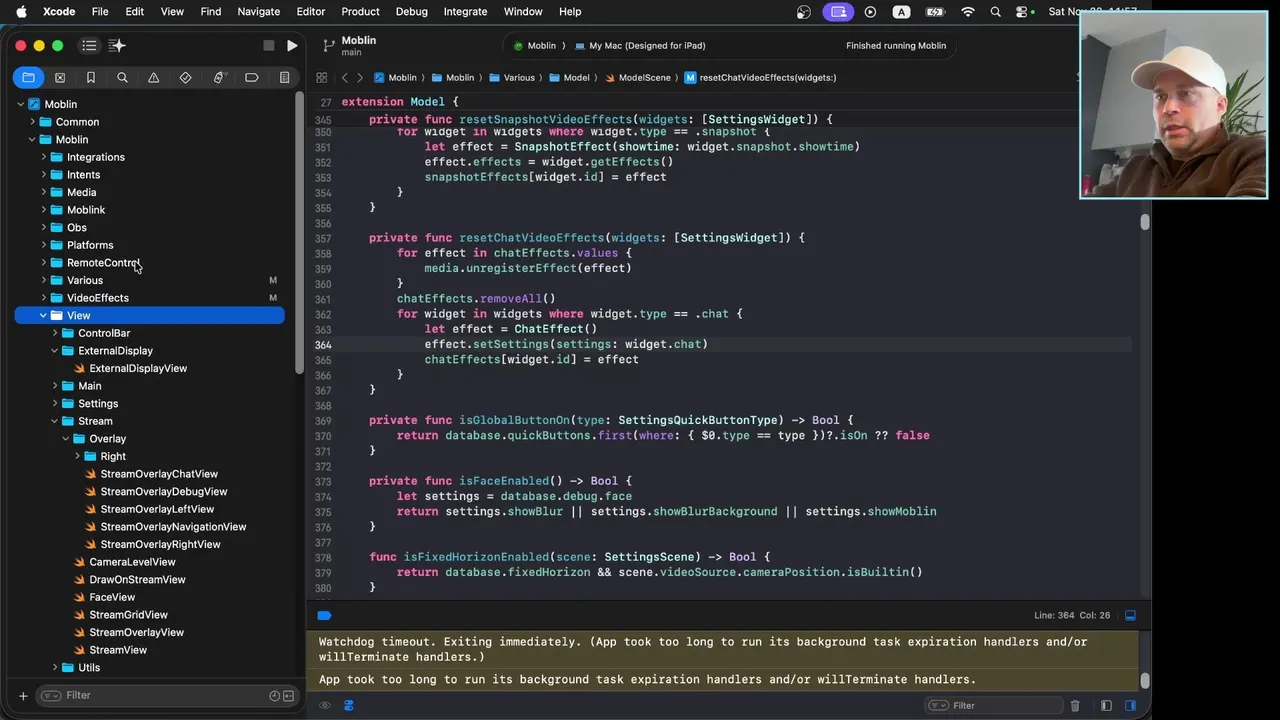Click the editor vertical scrollbar

click(x=1145, y=223)
